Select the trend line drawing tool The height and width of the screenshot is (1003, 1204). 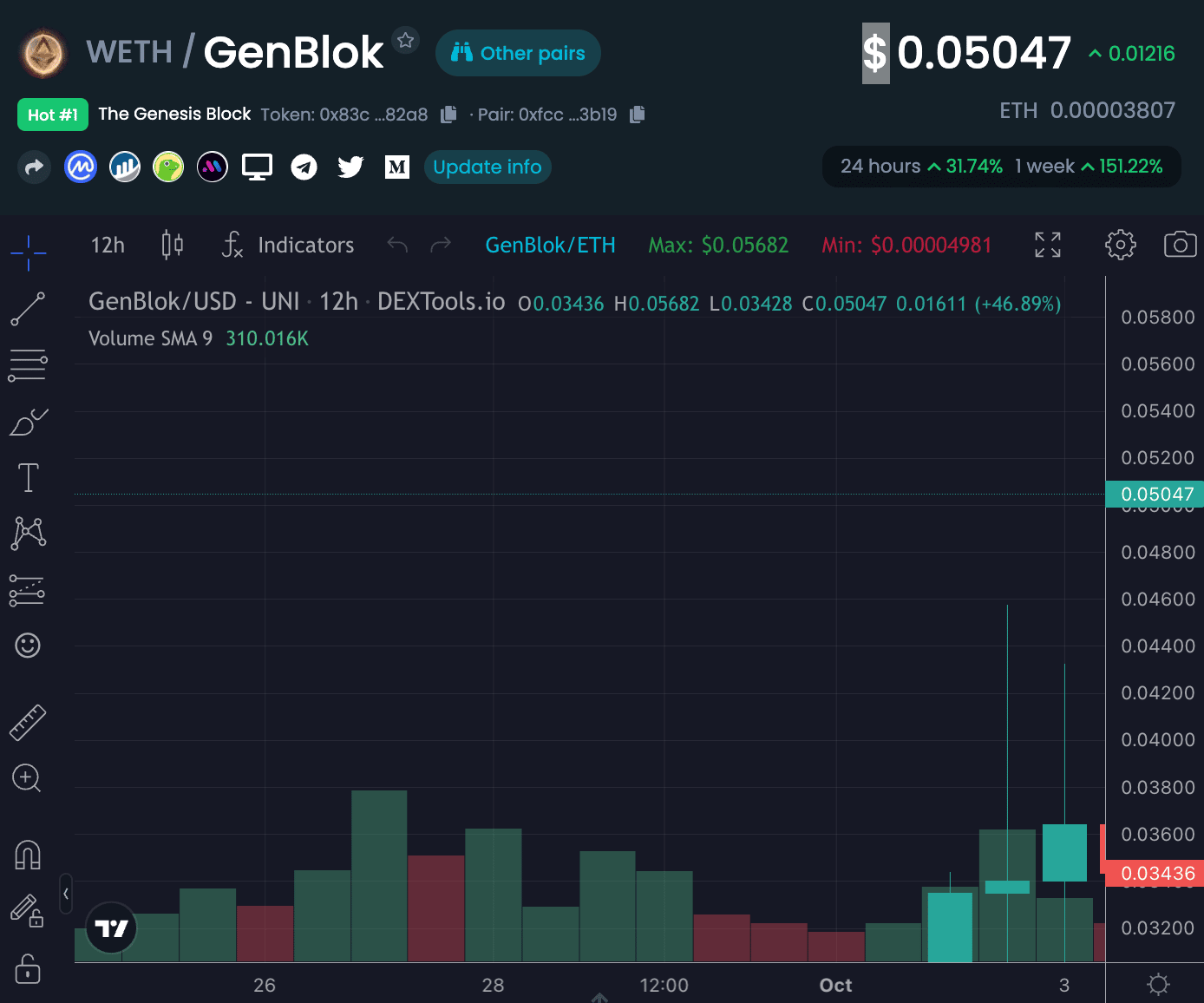[x=28, y=309]
